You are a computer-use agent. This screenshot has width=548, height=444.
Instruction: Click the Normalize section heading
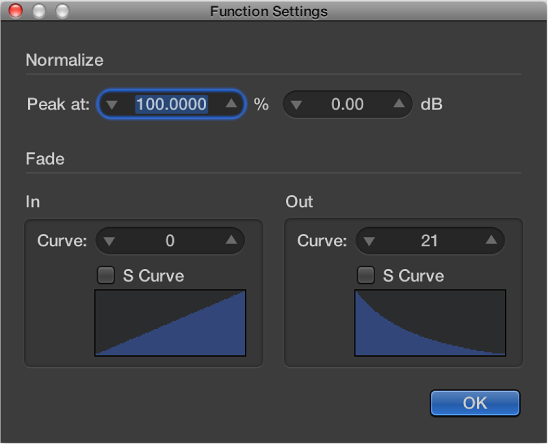[x=65, y=60]
